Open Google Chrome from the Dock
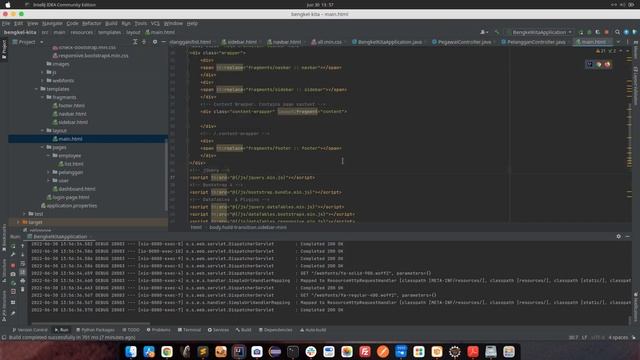The width and height of the screenshot is (640, 360). pos(167,351)
